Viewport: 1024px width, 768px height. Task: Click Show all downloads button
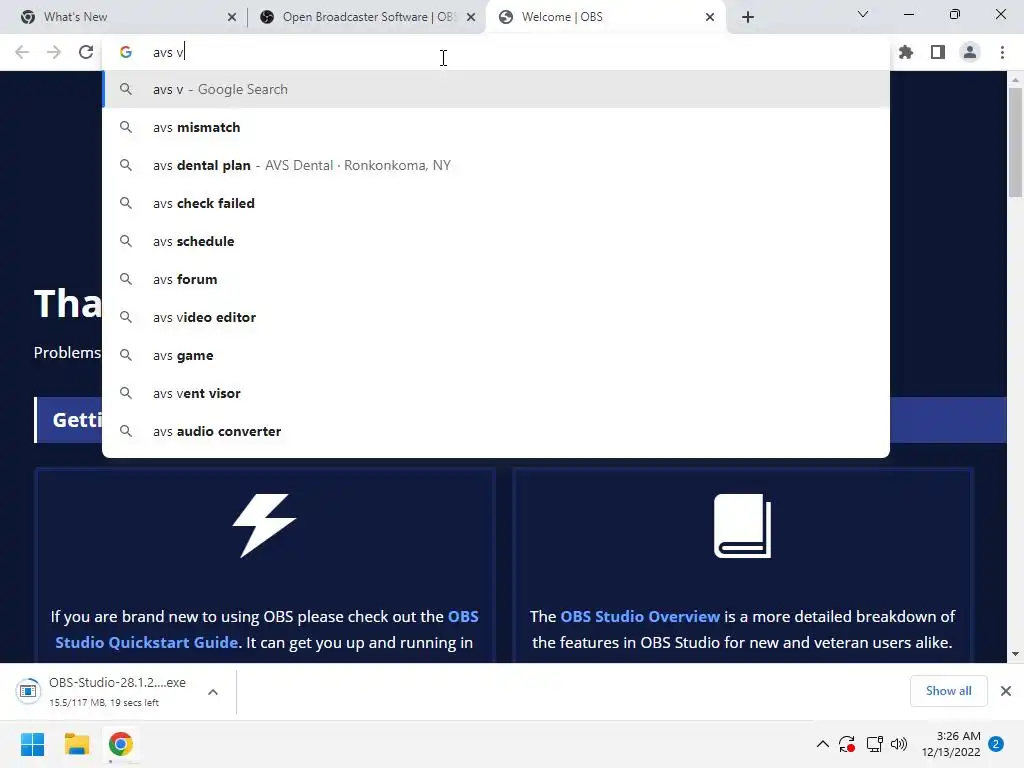(948, 691)
